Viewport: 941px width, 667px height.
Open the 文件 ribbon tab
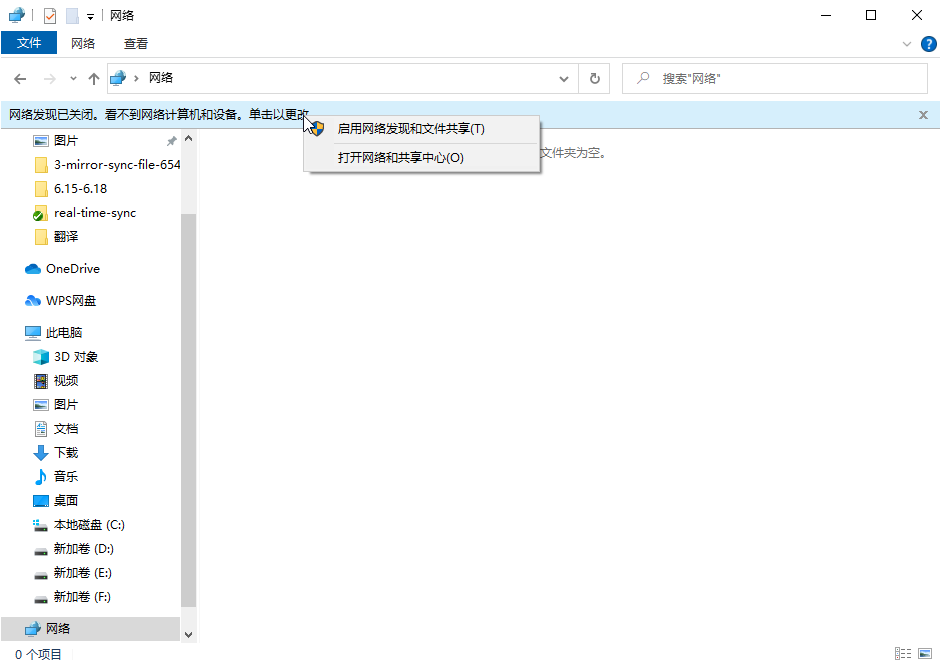click(x=29, y=43)
